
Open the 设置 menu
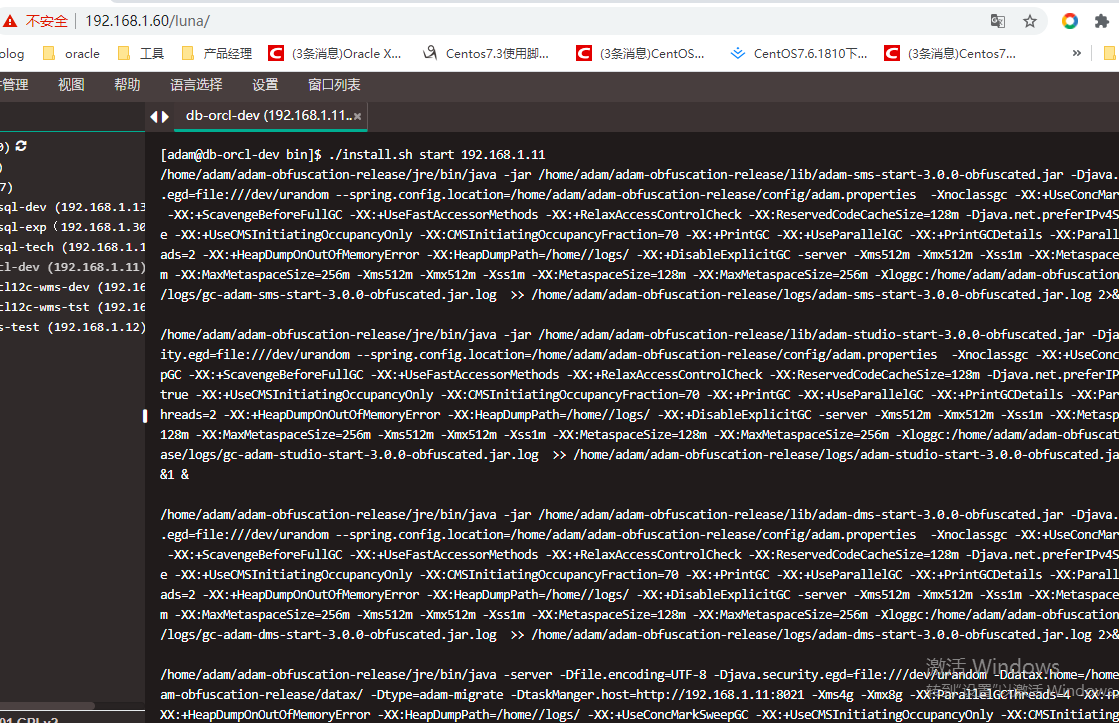point(265,85)
